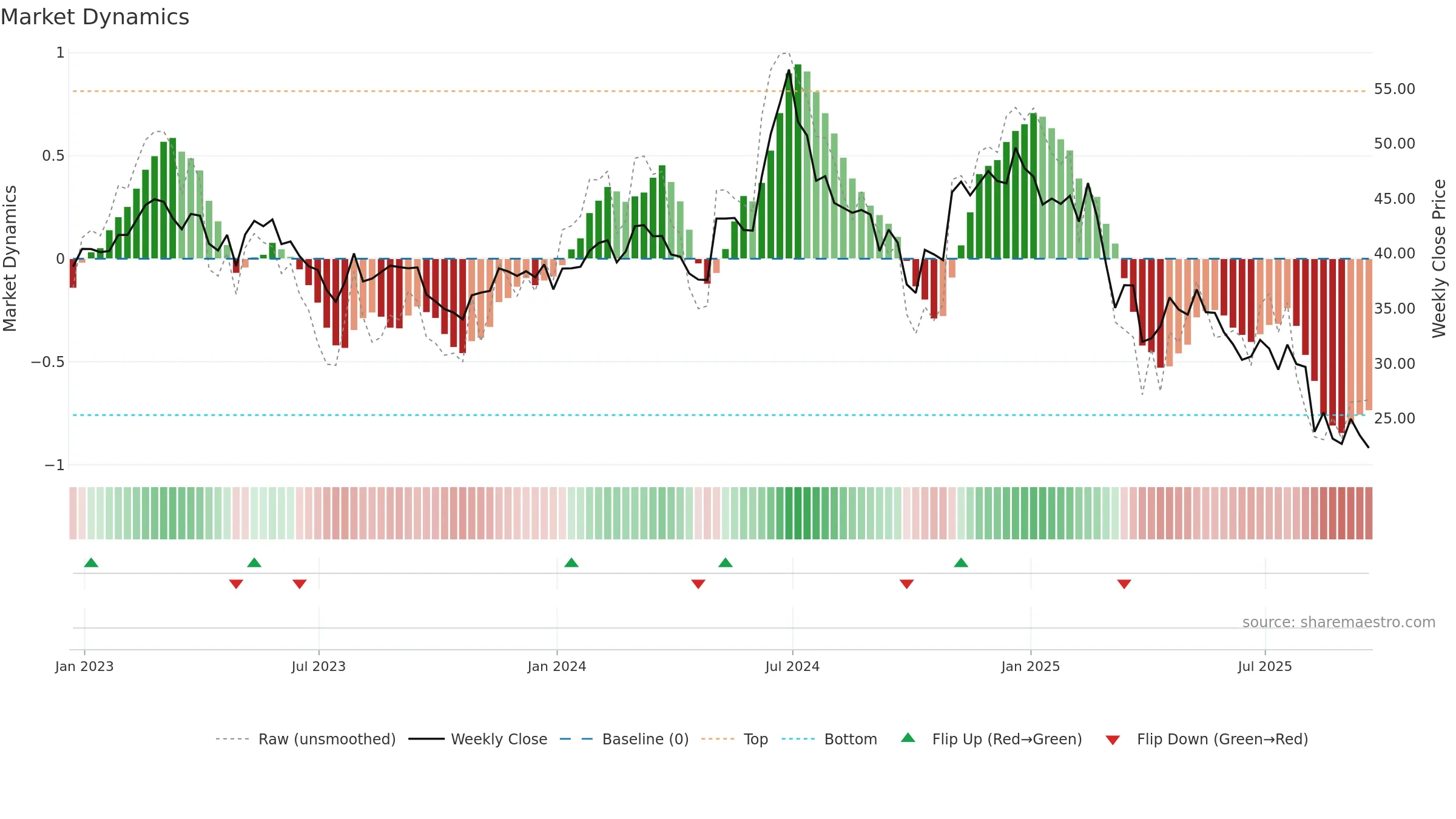The height and width of the screenshot is (819, 1456).
Task: Toggle the Flip Up (Red→Green) legend entry
Action: tap(991, 739)
